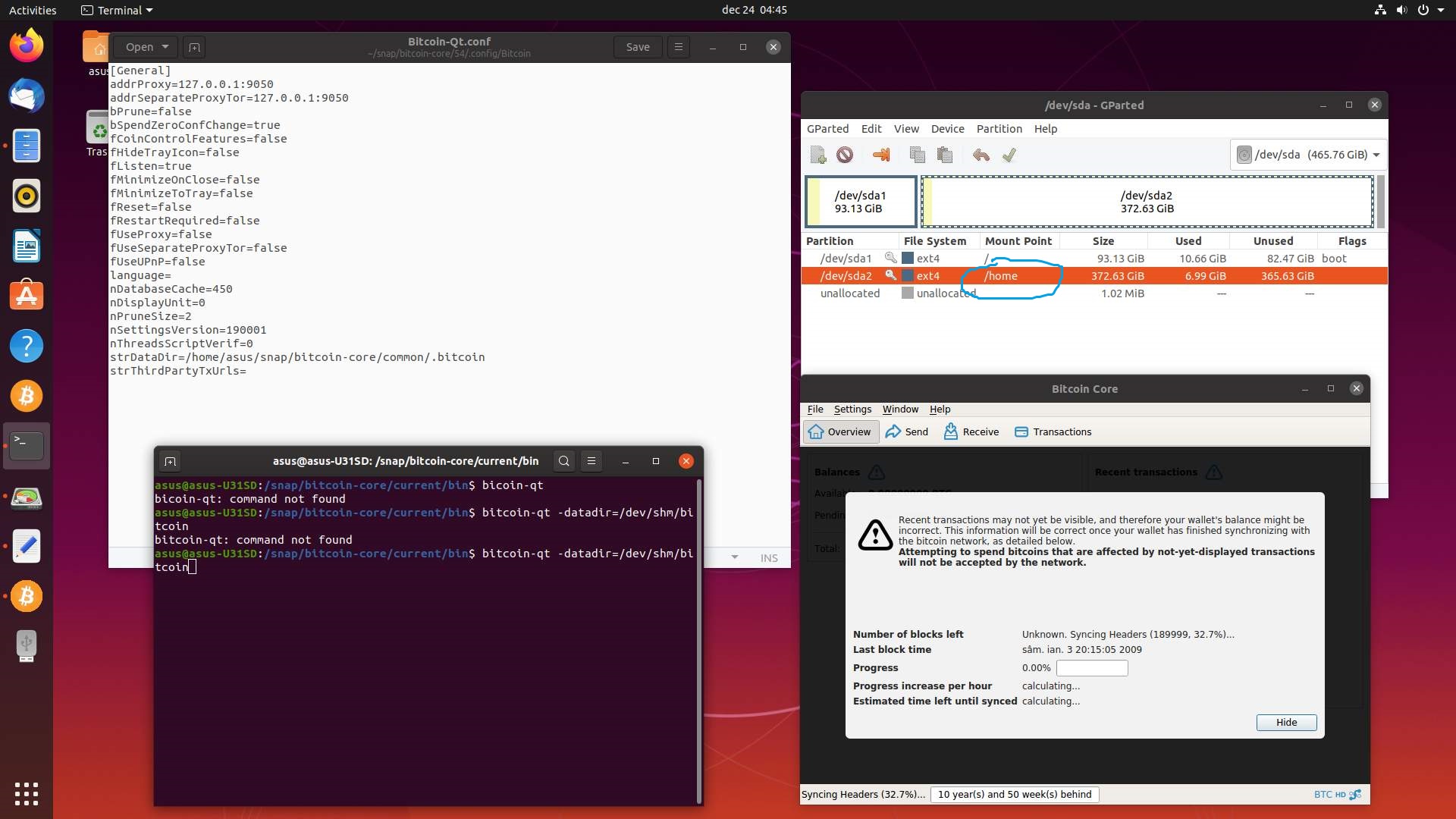Screen dimensions: 1456x819
Task: Click Transactions tab in Bitcoin Core
Action: click(x=1053, y=431)
